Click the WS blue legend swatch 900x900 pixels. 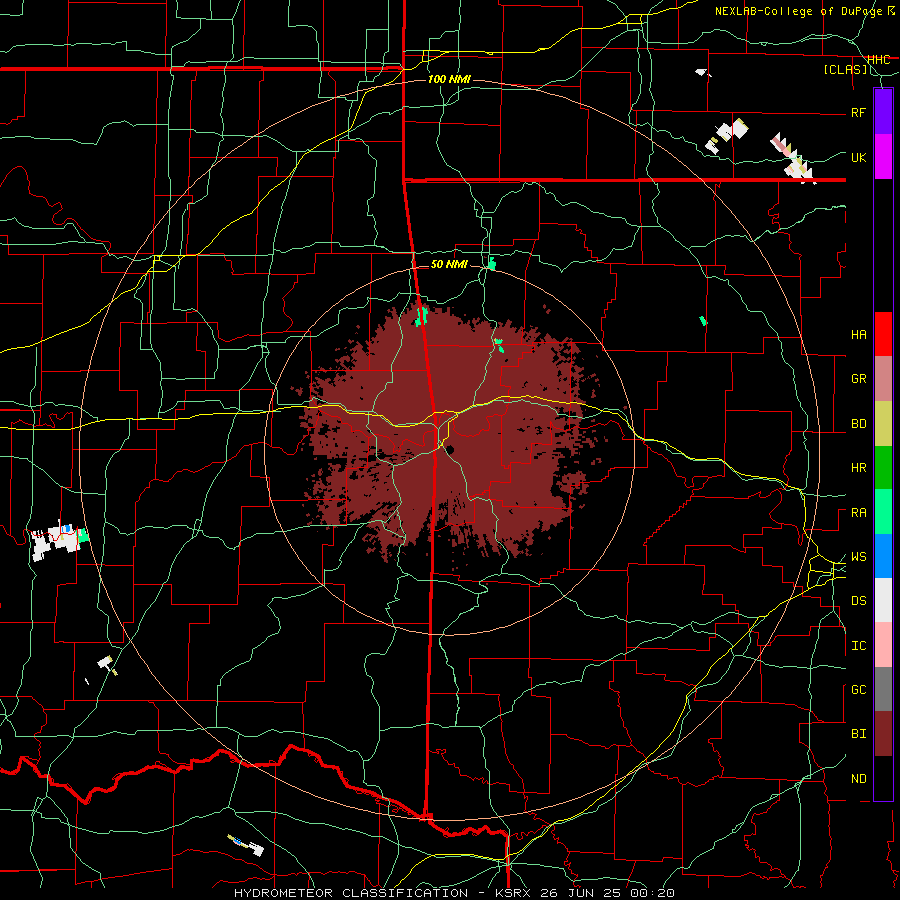click(883, 556)
